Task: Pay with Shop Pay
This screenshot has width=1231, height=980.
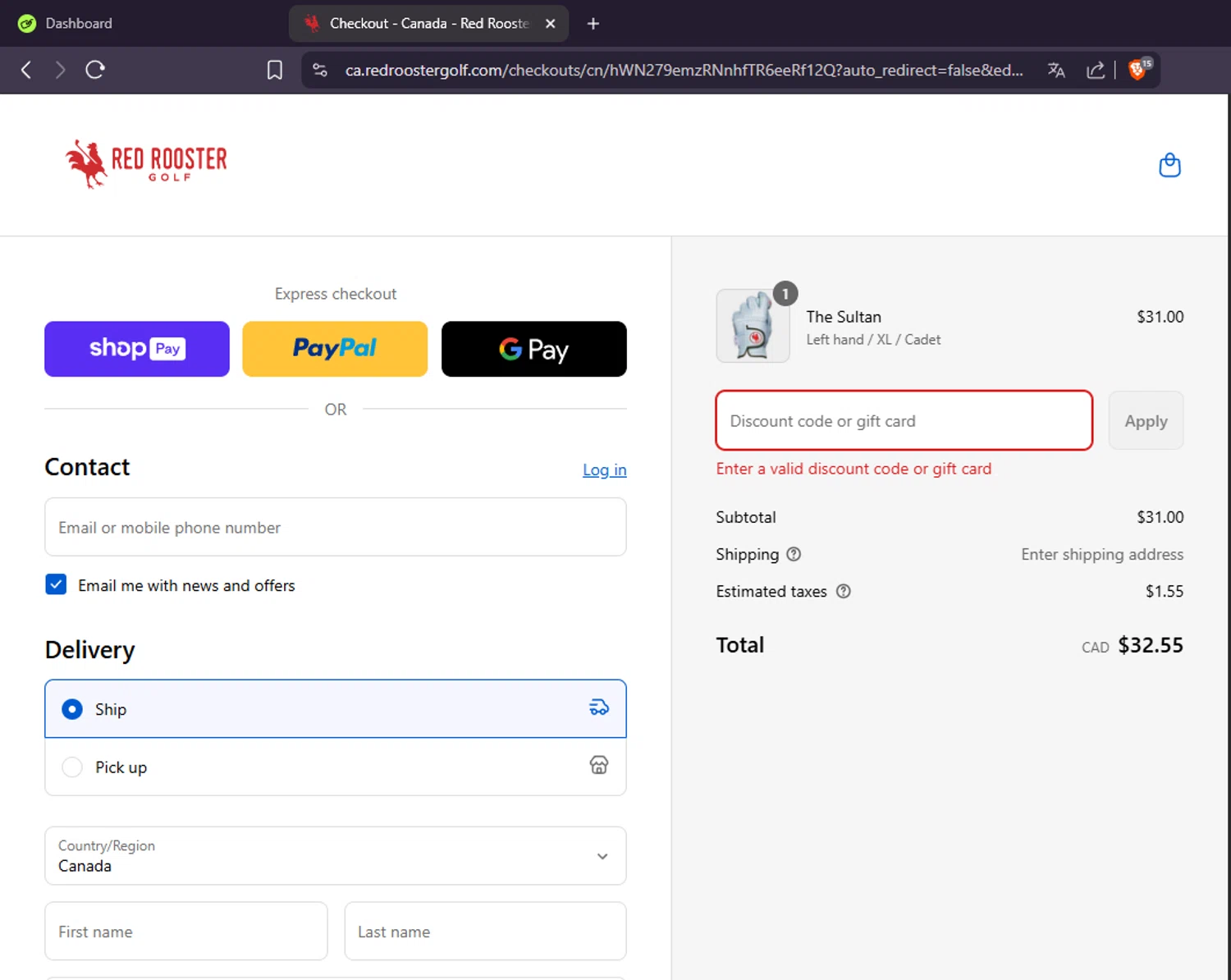Action: pyautogui.click(x=137, y=349)
